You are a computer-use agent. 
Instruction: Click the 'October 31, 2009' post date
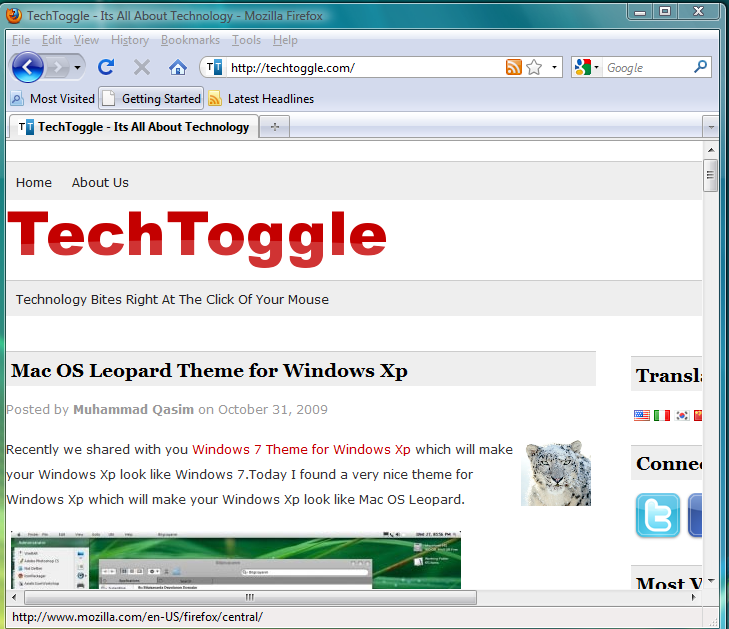pyautogui.click(x=273, y=409)
